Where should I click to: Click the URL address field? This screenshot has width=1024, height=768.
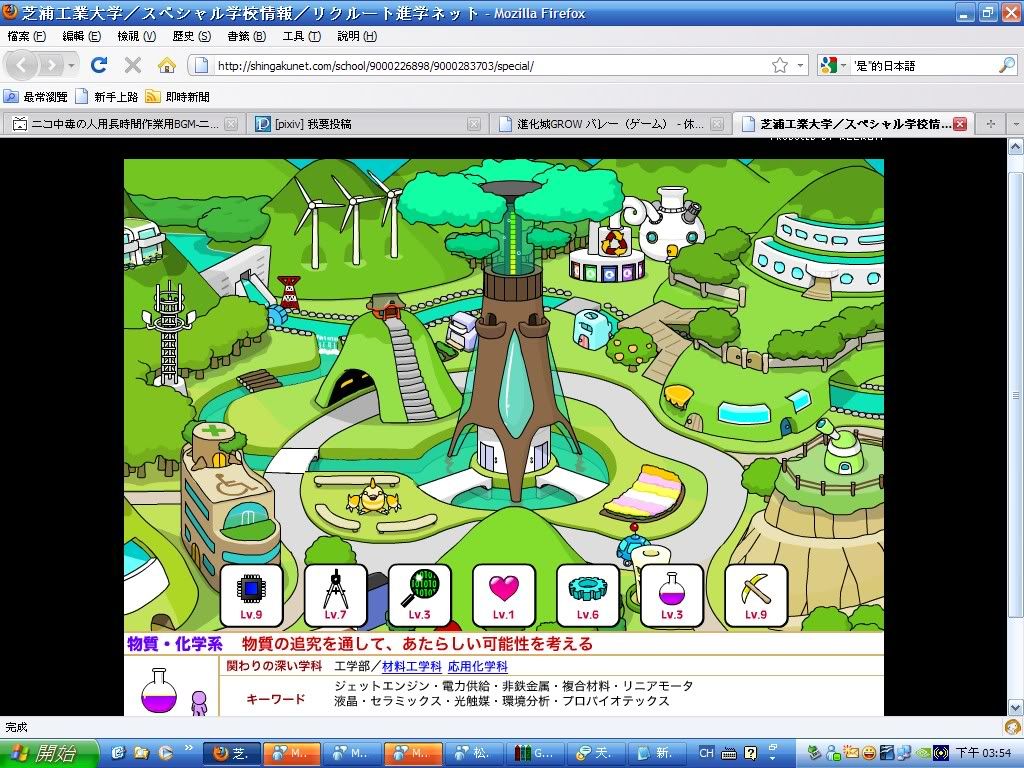pos(490,65)
